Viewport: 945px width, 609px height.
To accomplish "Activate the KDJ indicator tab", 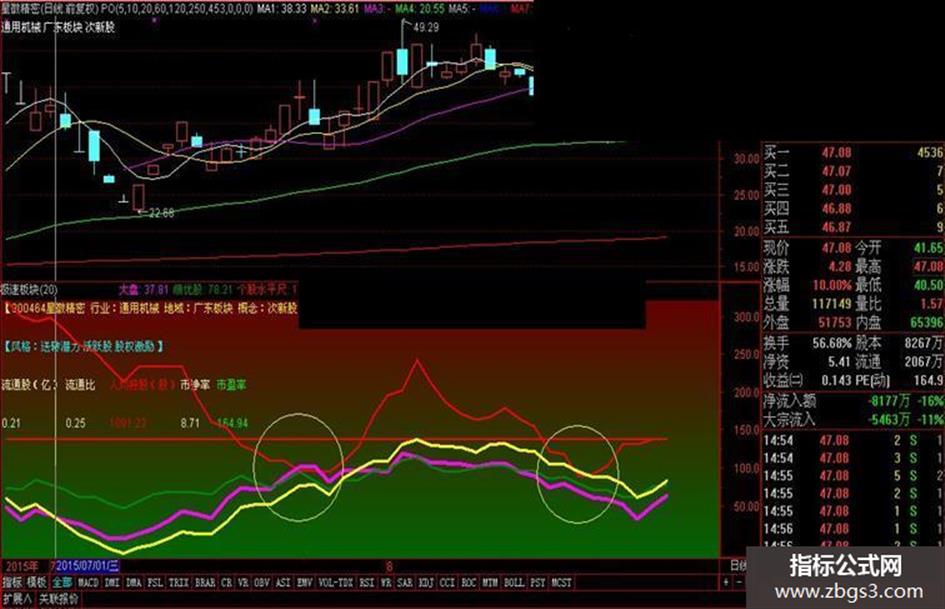I will (427, 582).
